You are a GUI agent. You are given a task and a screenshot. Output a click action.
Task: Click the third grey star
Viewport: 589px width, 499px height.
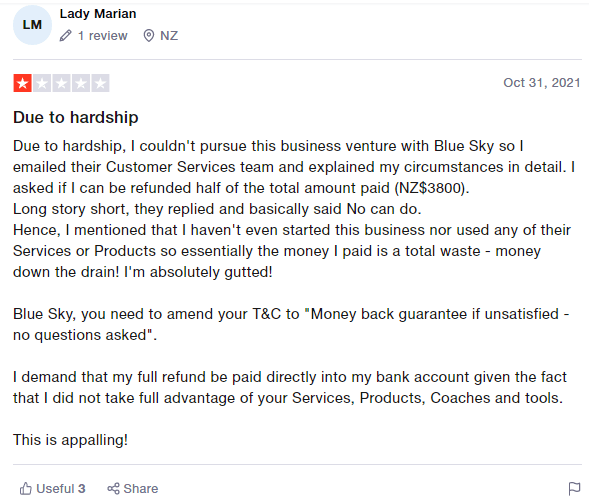point(62,83)
